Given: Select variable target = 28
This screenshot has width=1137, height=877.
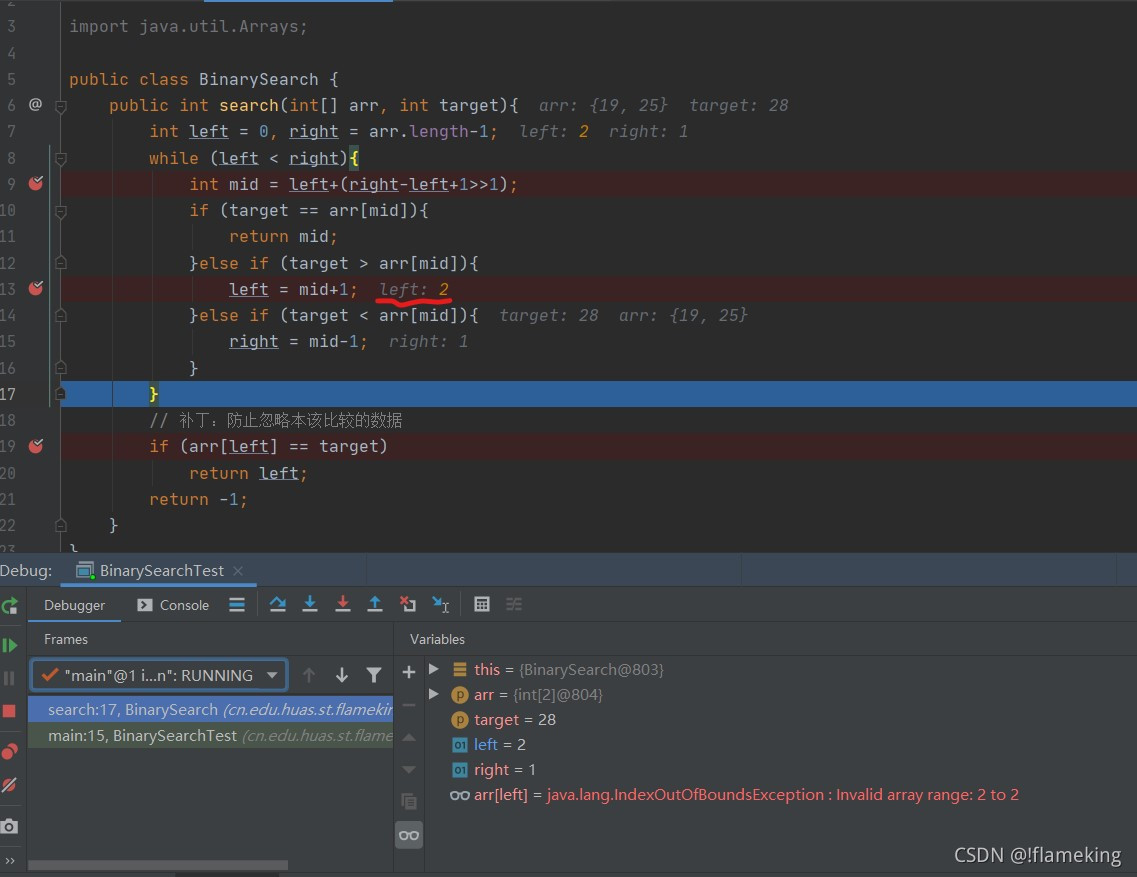Looking at the screenshot, I should (x=515, y=720).
